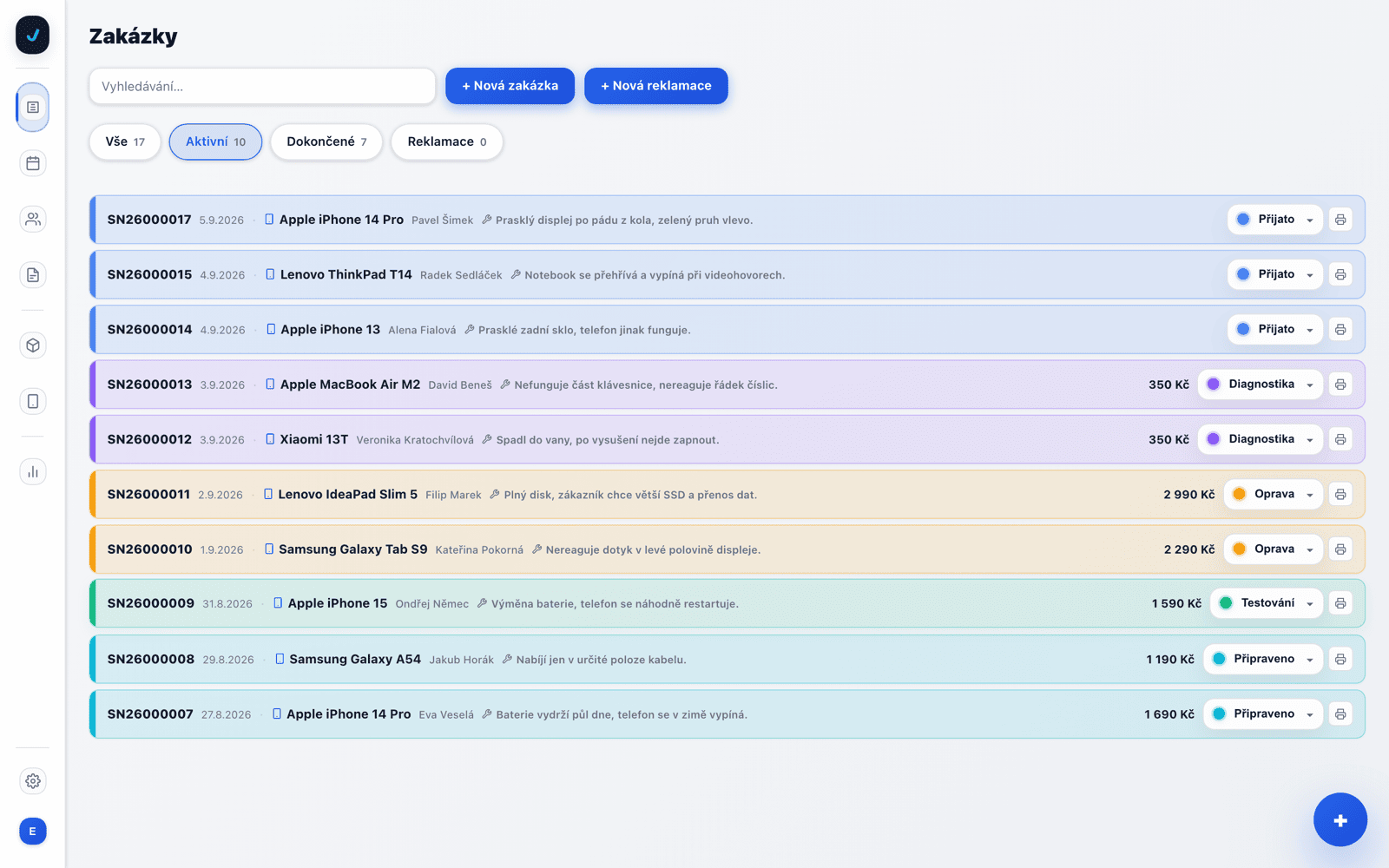1389x868 pixels.
Task: Print order SN26000009 via printer icon
Action: click(x=1340, y=603)
